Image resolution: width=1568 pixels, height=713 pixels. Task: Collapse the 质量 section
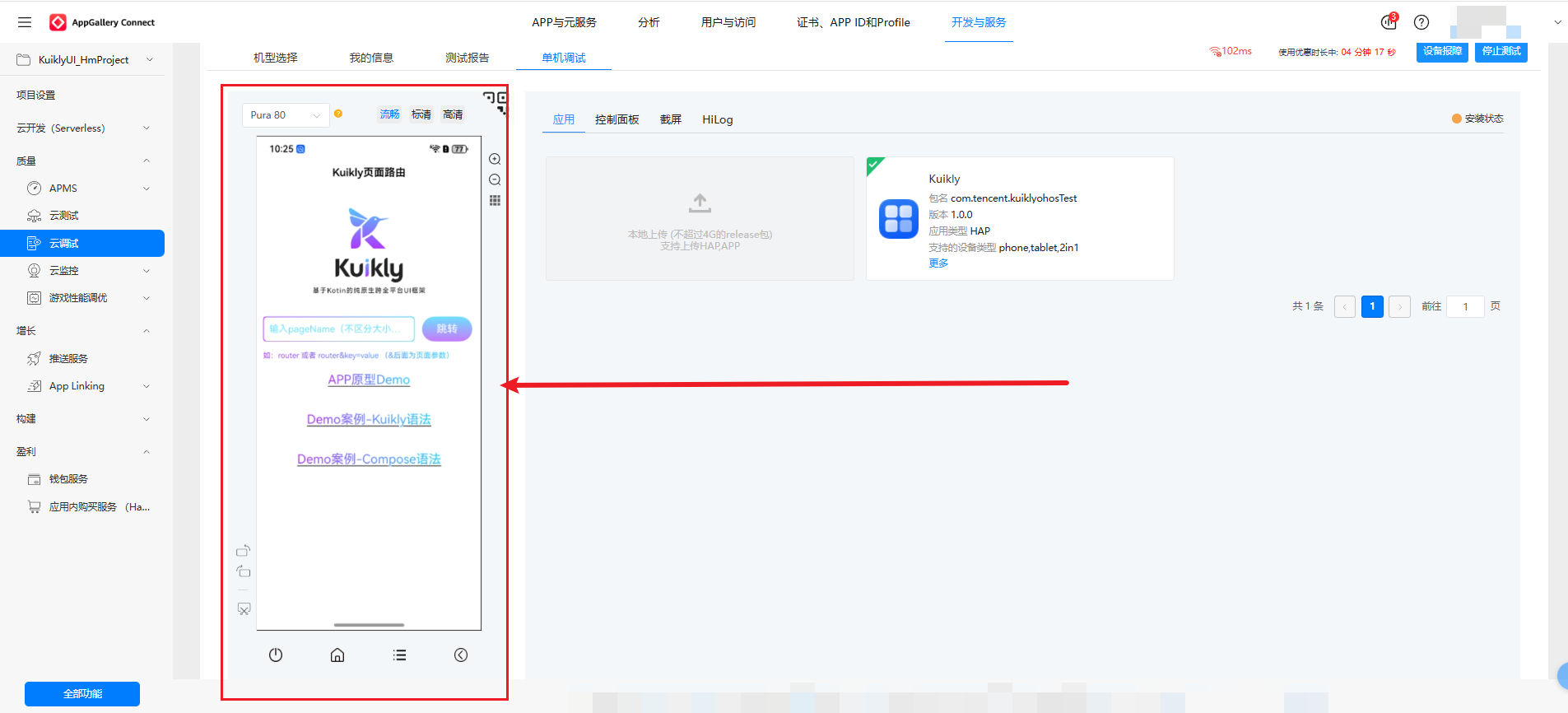(x=147, y=161)
